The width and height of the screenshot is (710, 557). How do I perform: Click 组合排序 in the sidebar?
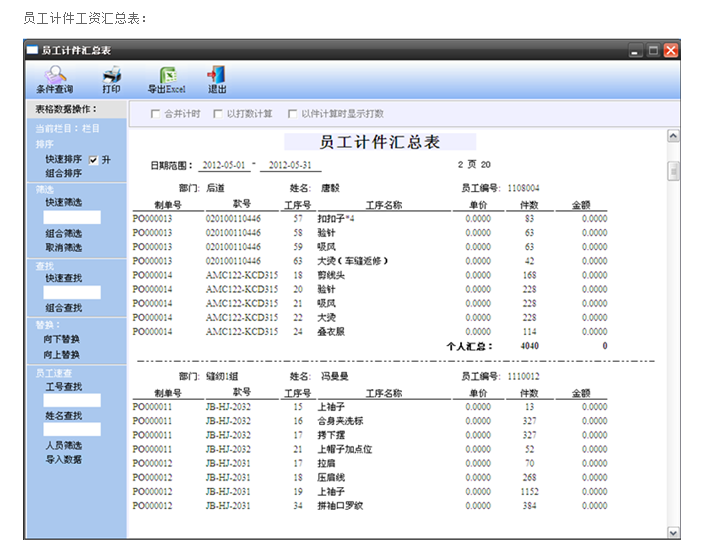pyautogui.click(x=63, y=174)
